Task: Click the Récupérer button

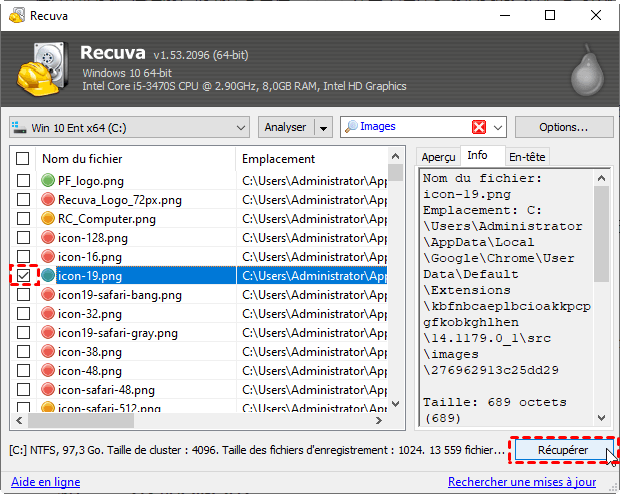Action: tap(563, 450)
